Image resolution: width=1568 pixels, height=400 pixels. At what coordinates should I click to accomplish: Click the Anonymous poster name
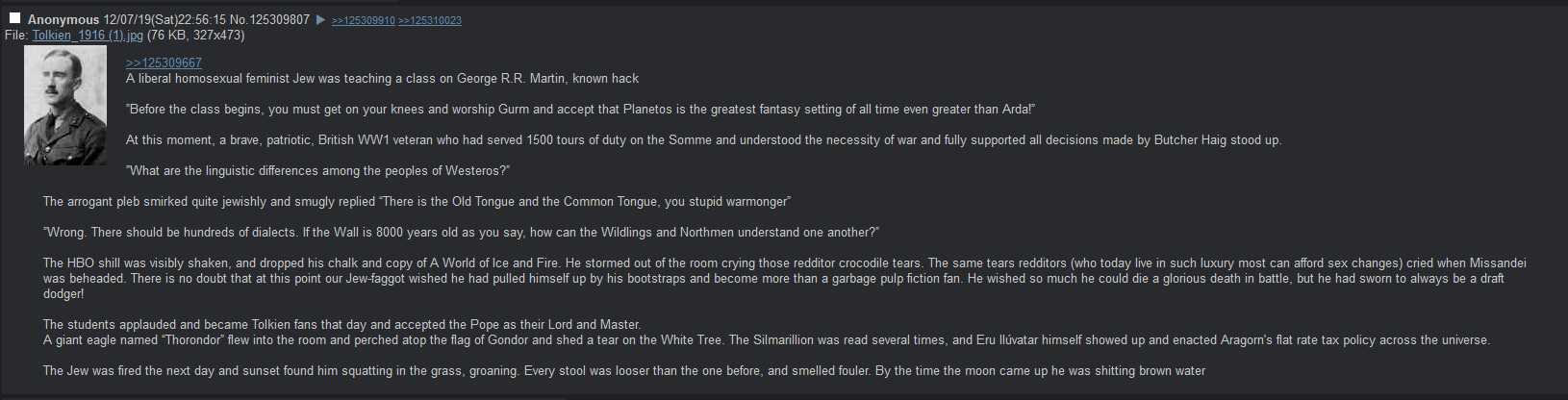(x=63, y=19)
